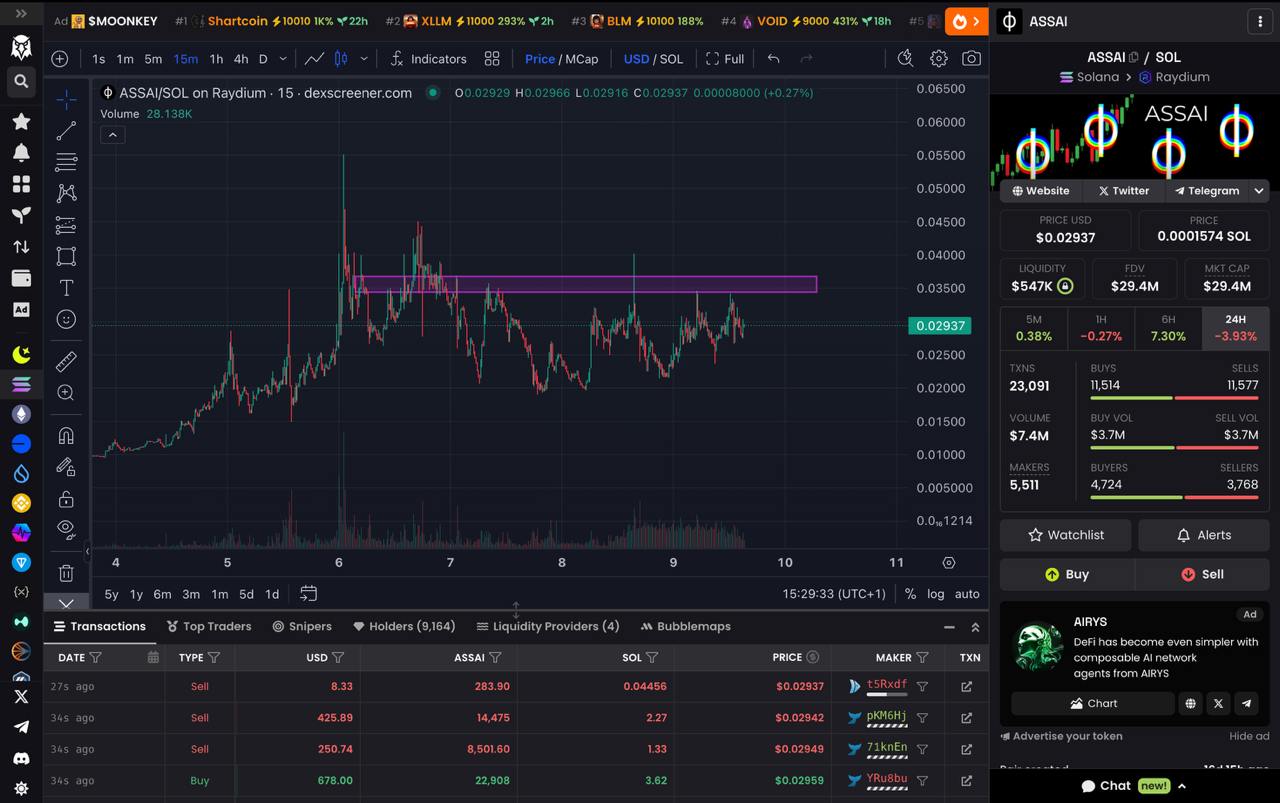
Task: Open the time interval dropdown arrow
Action: click(284, 59)
